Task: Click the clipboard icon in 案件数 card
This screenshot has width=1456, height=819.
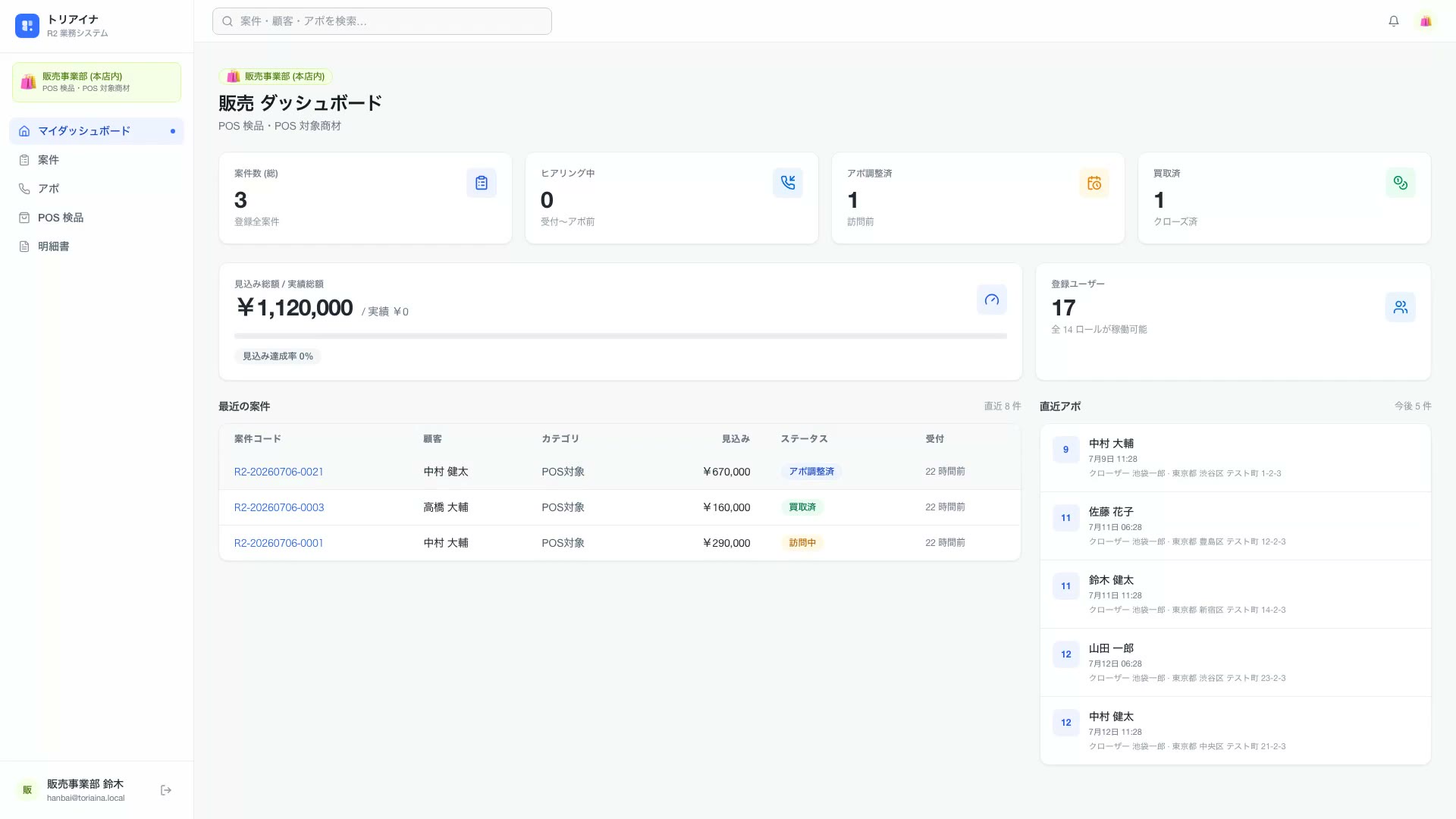Action: pos(482,183)
